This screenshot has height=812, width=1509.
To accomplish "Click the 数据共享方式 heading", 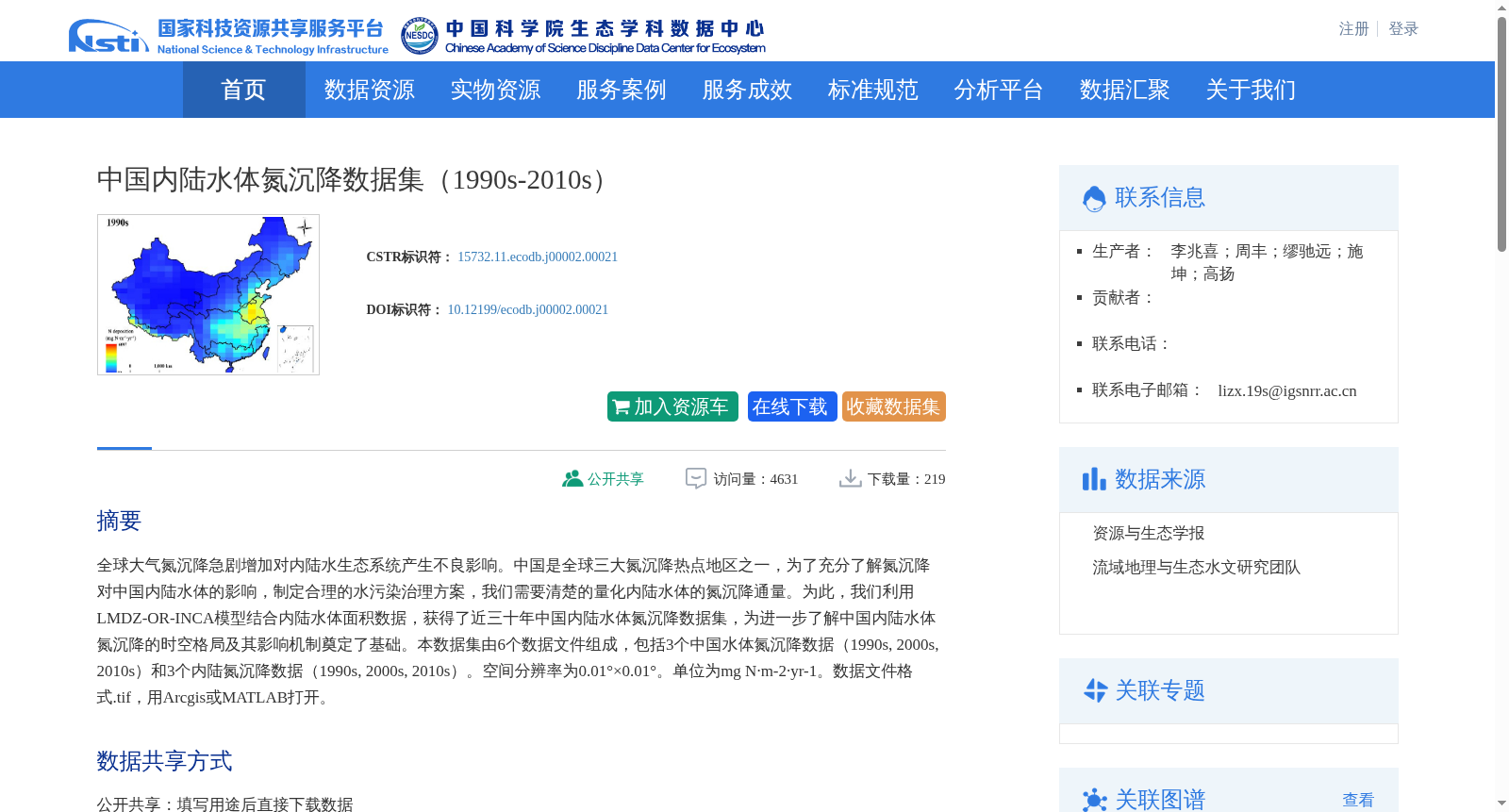I will 164,761.
